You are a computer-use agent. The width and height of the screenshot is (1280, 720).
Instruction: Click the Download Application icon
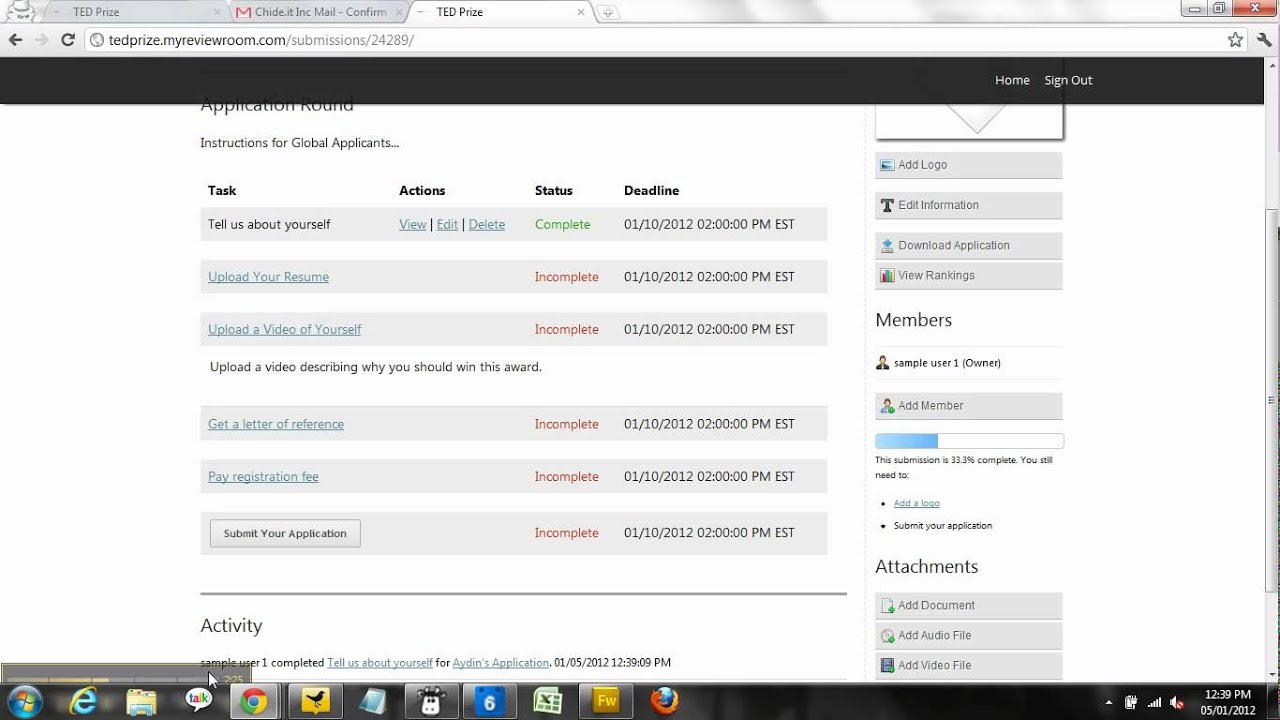(x=886, y=245)
